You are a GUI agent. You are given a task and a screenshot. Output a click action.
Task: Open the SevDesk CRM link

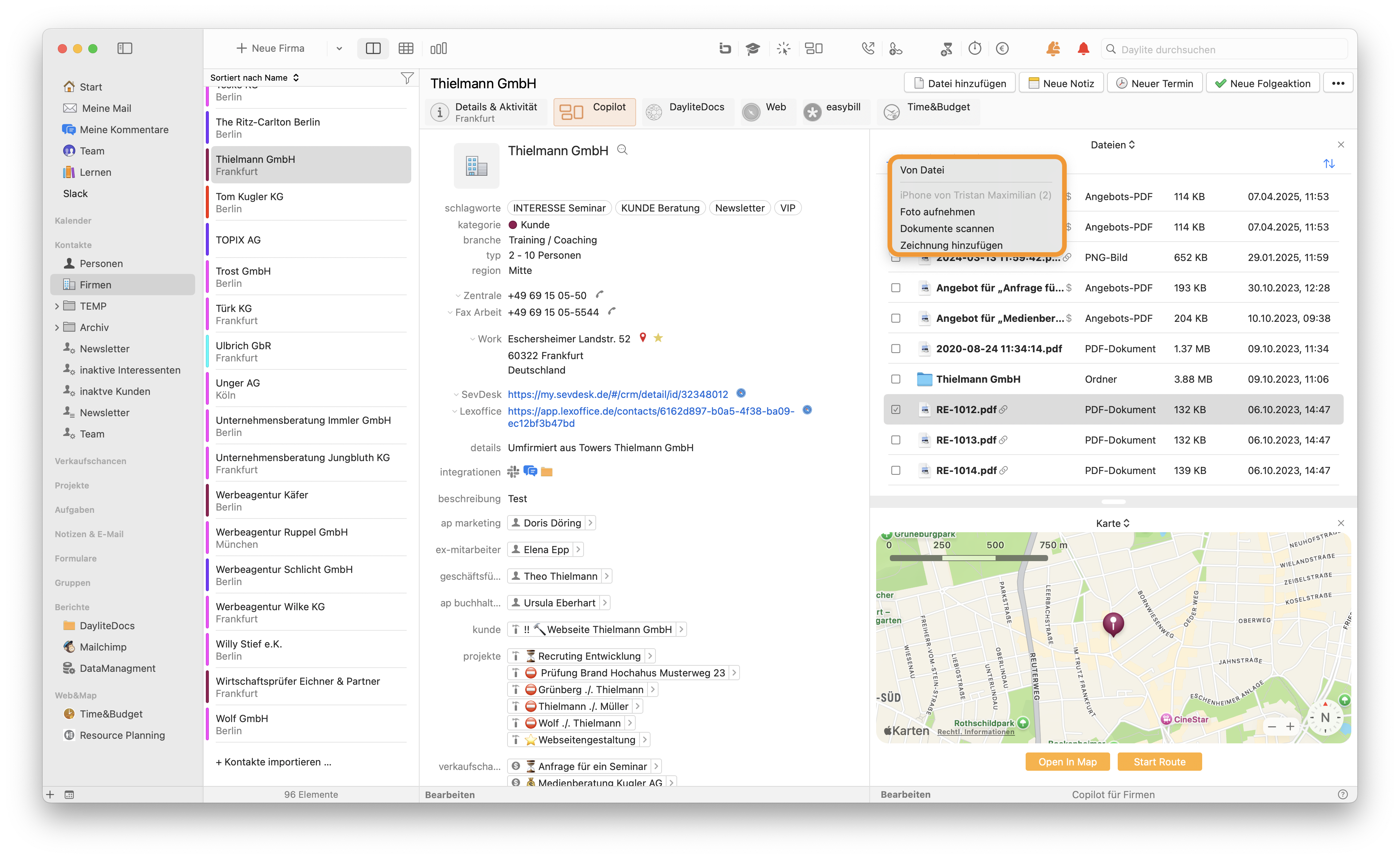click(x=617, y=394)
